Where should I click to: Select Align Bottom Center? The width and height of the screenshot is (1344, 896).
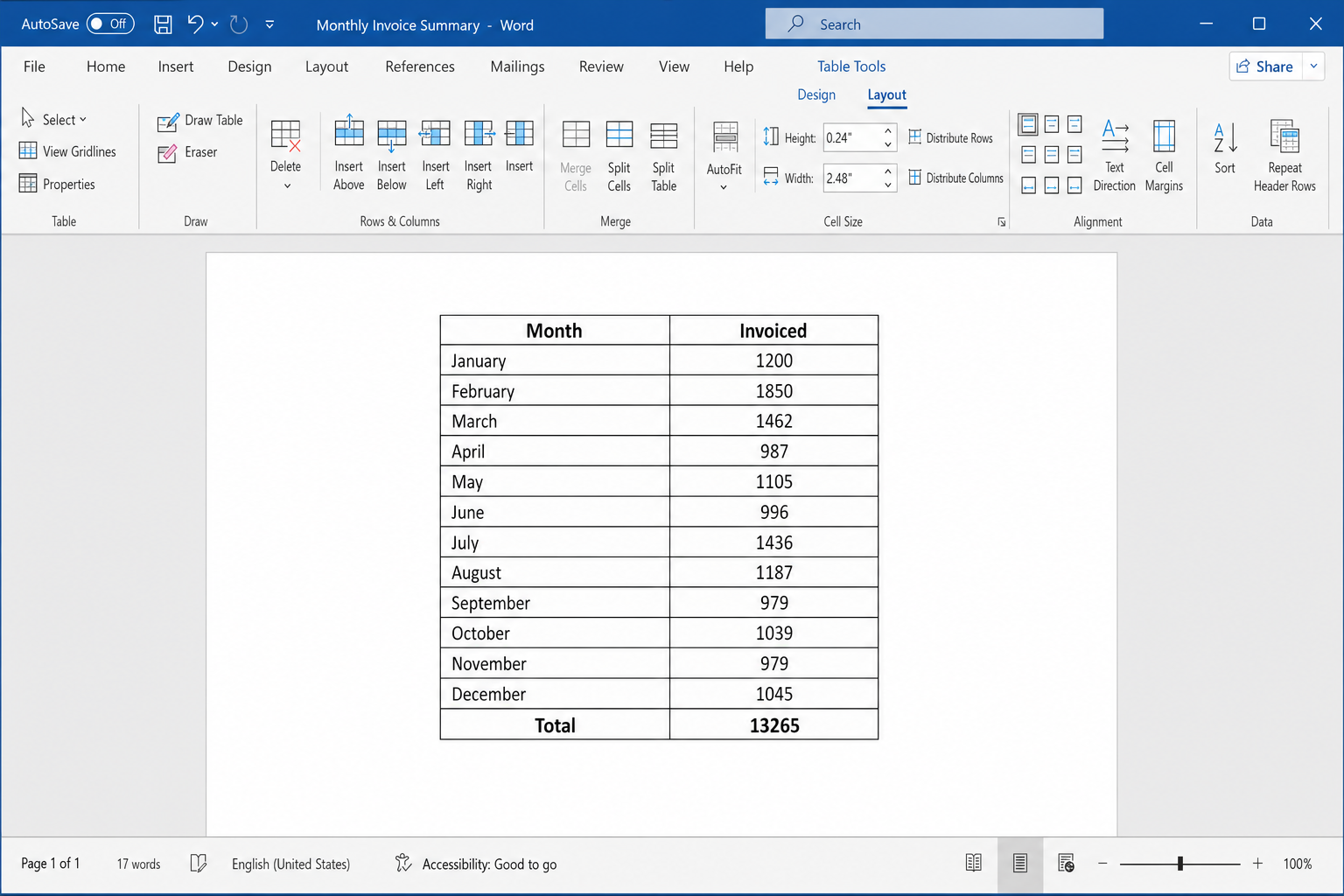(1051, 185)
